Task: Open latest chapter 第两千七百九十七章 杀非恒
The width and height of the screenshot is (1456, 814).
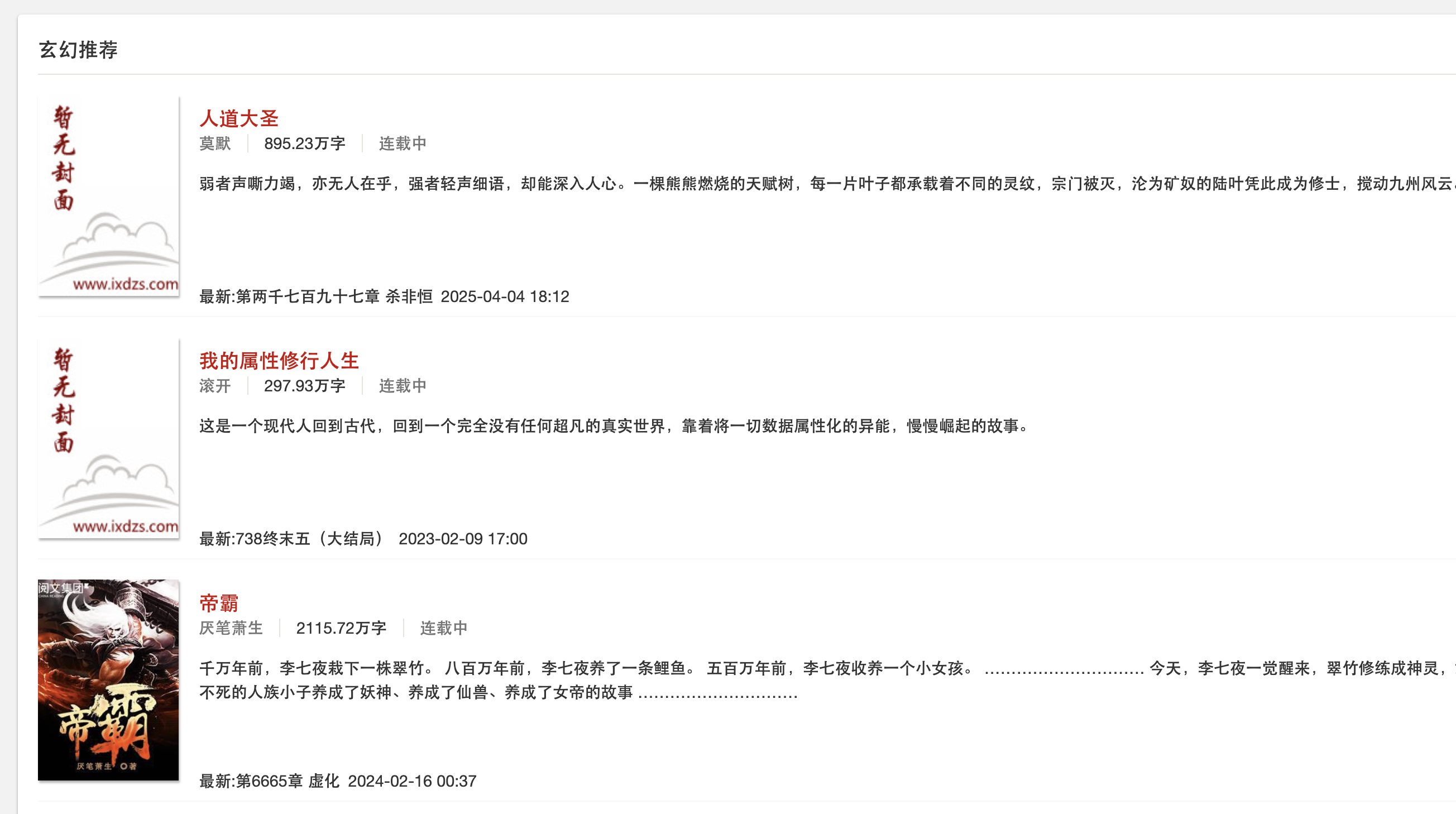Action: point(334,296)
